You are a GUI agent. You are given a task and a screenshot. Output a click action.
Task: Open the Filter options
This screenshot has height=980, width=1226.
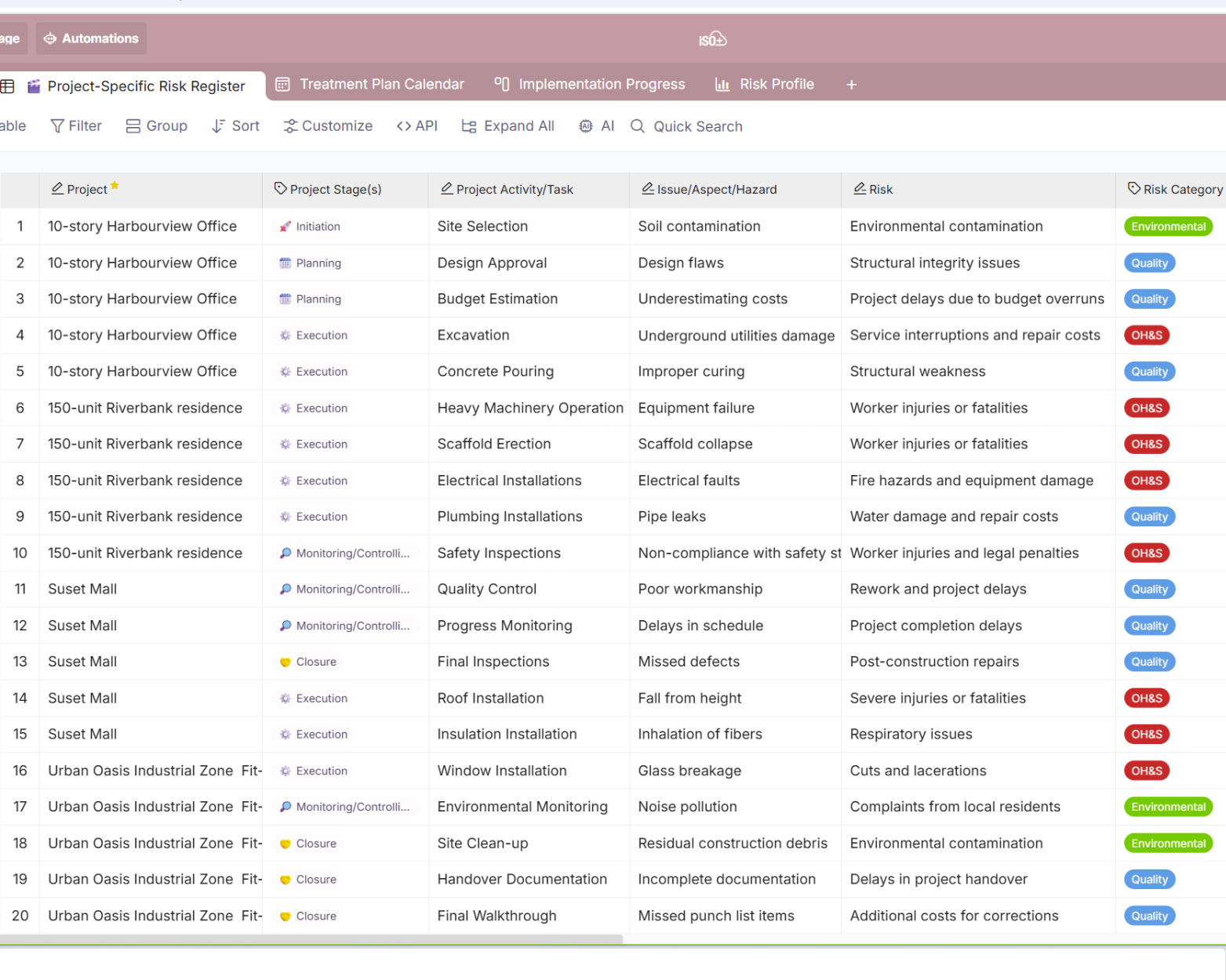(x=76, y=126)
